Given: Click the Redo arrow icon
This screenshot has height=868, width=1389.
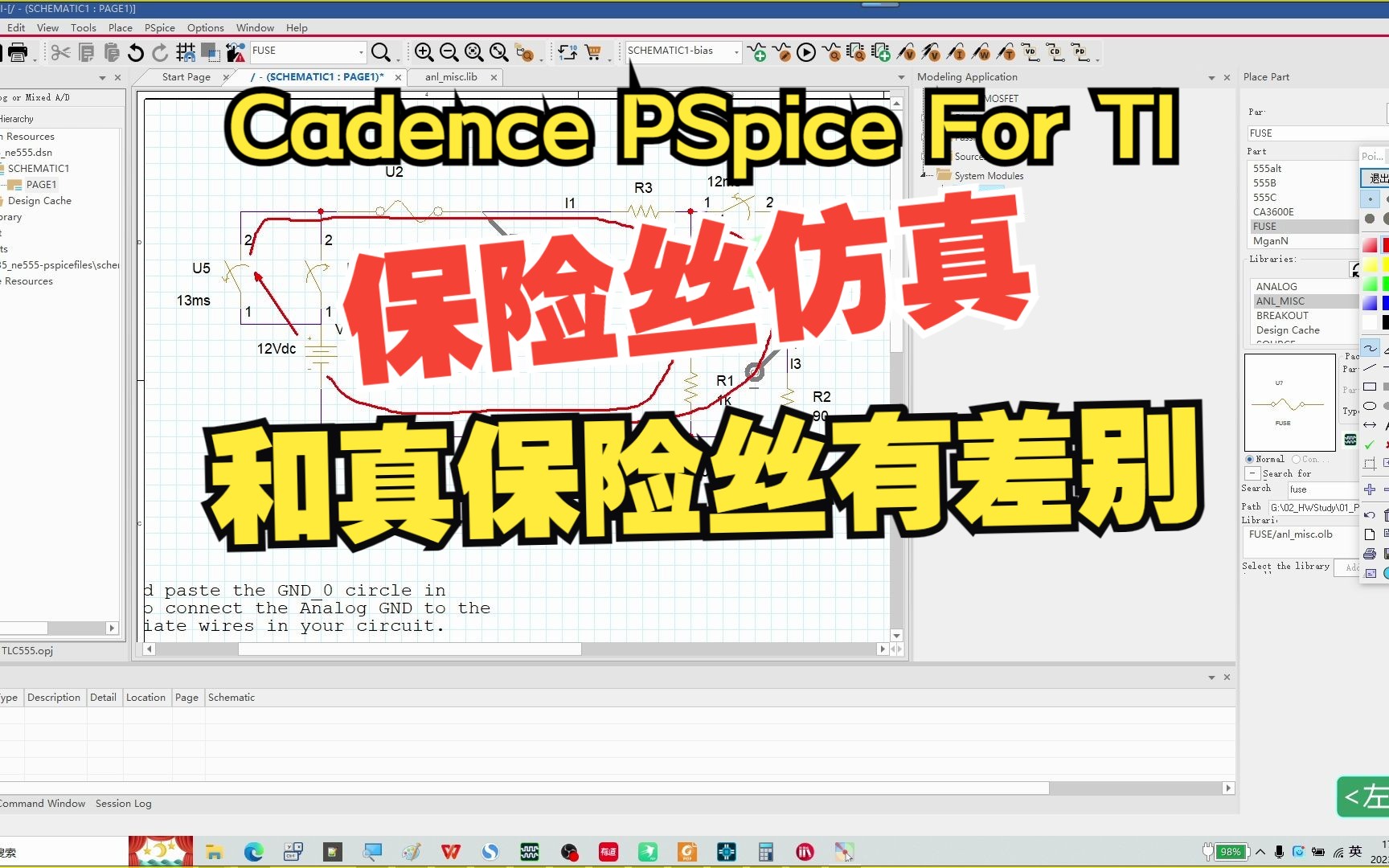Looking at the screenshot, I should coord(160,53).
